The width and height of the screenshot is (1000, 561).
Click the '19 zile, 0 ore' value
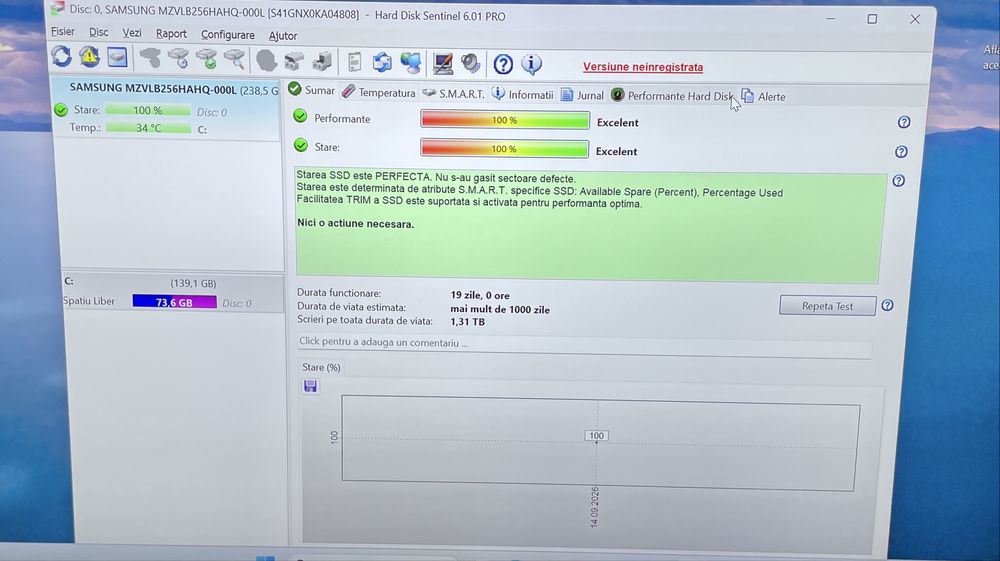480,295
